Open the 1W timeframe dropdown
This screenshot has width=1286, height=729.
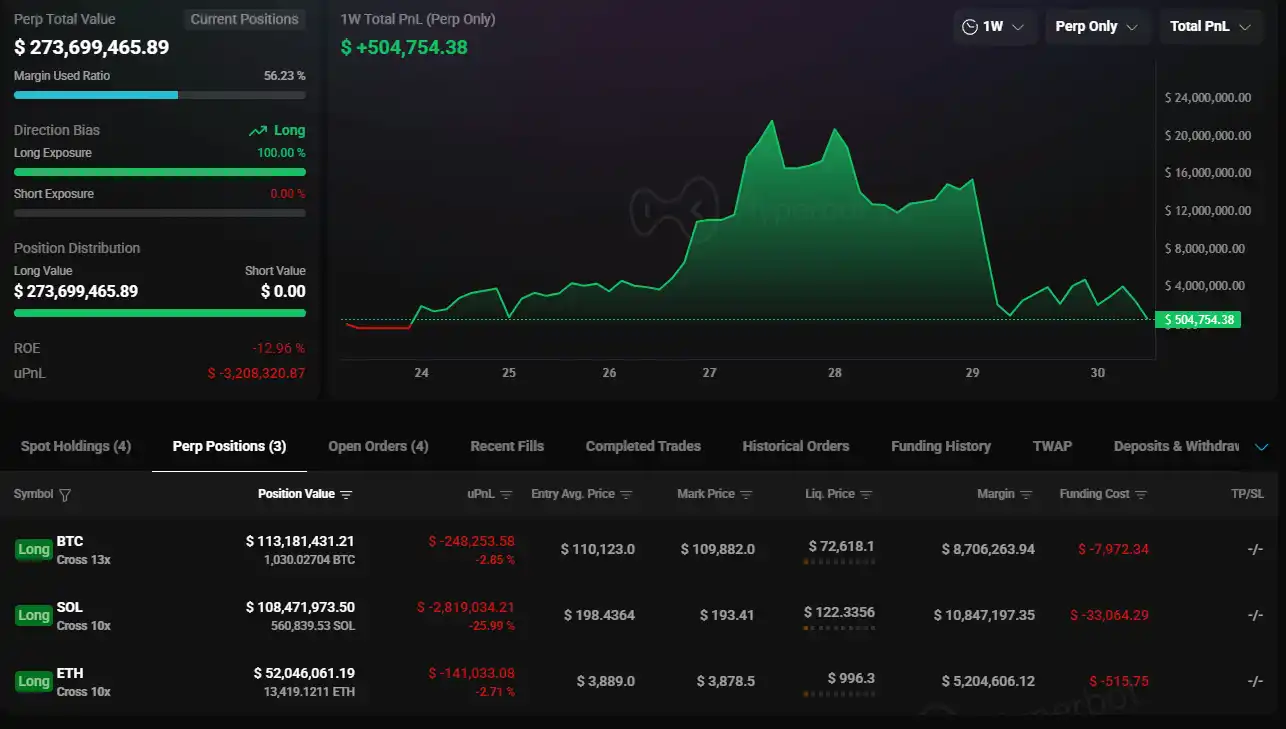993,26
